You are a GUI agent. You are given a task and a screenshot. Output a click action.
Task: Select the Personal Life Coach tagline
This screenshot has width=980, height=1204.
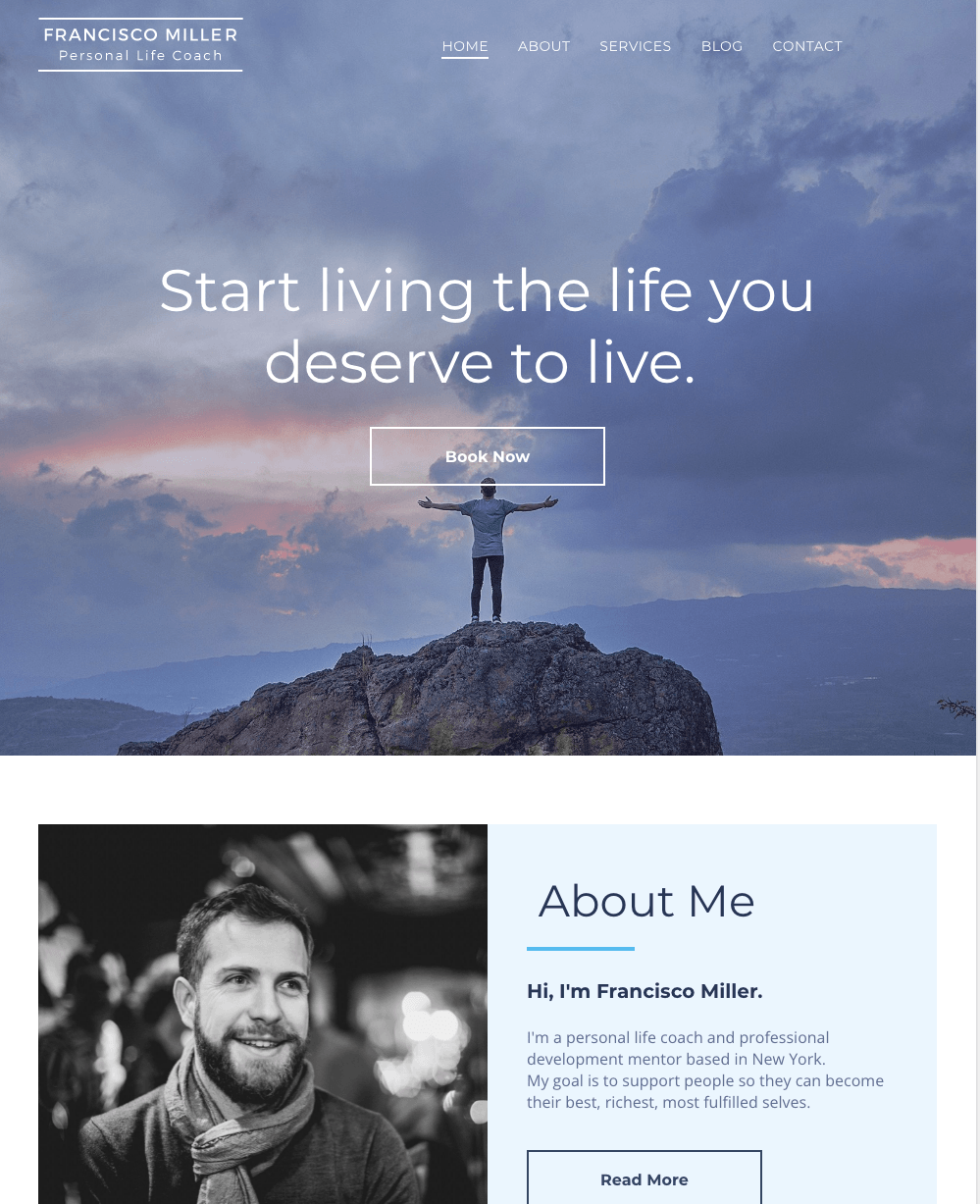click(x=140, y=56)
